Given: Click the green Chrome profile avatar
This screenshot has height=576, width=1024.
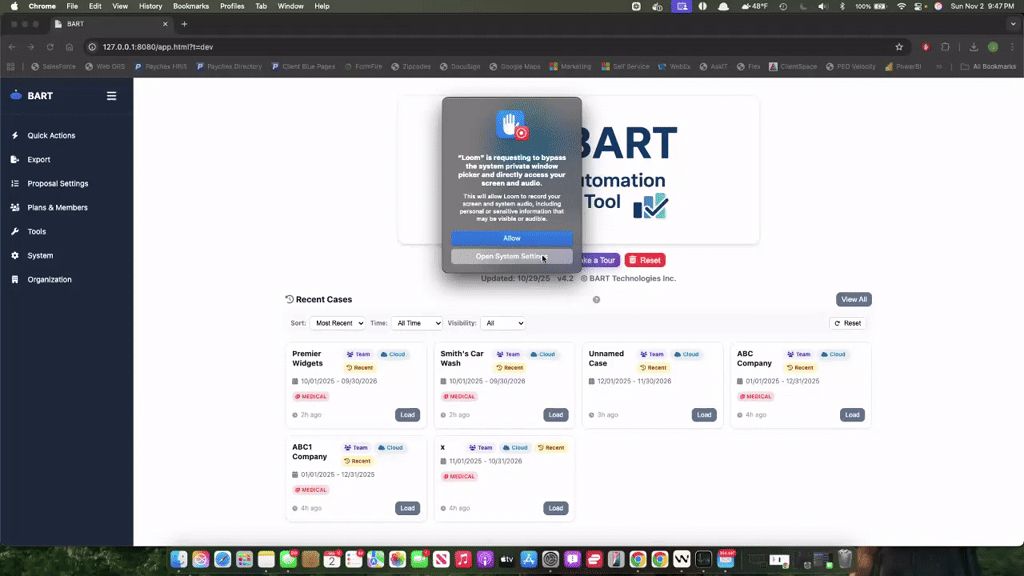Looking at the screenshot, I should click(993, 47).
